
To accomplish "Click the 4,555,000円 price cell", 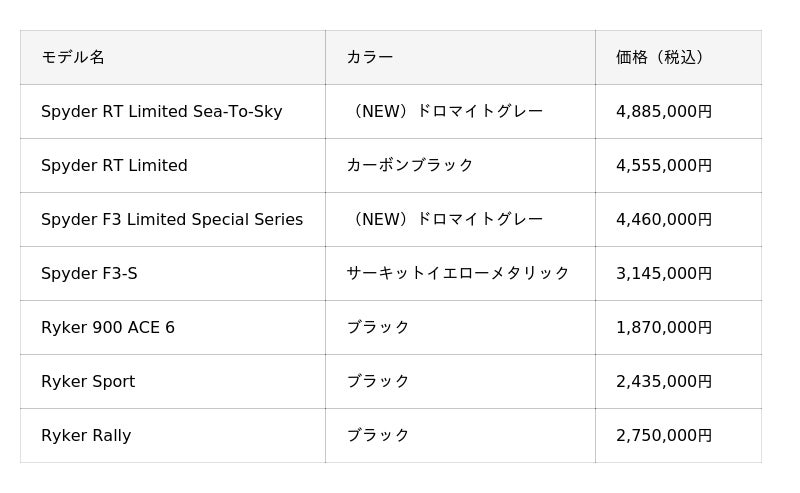I will click(678, 165).
